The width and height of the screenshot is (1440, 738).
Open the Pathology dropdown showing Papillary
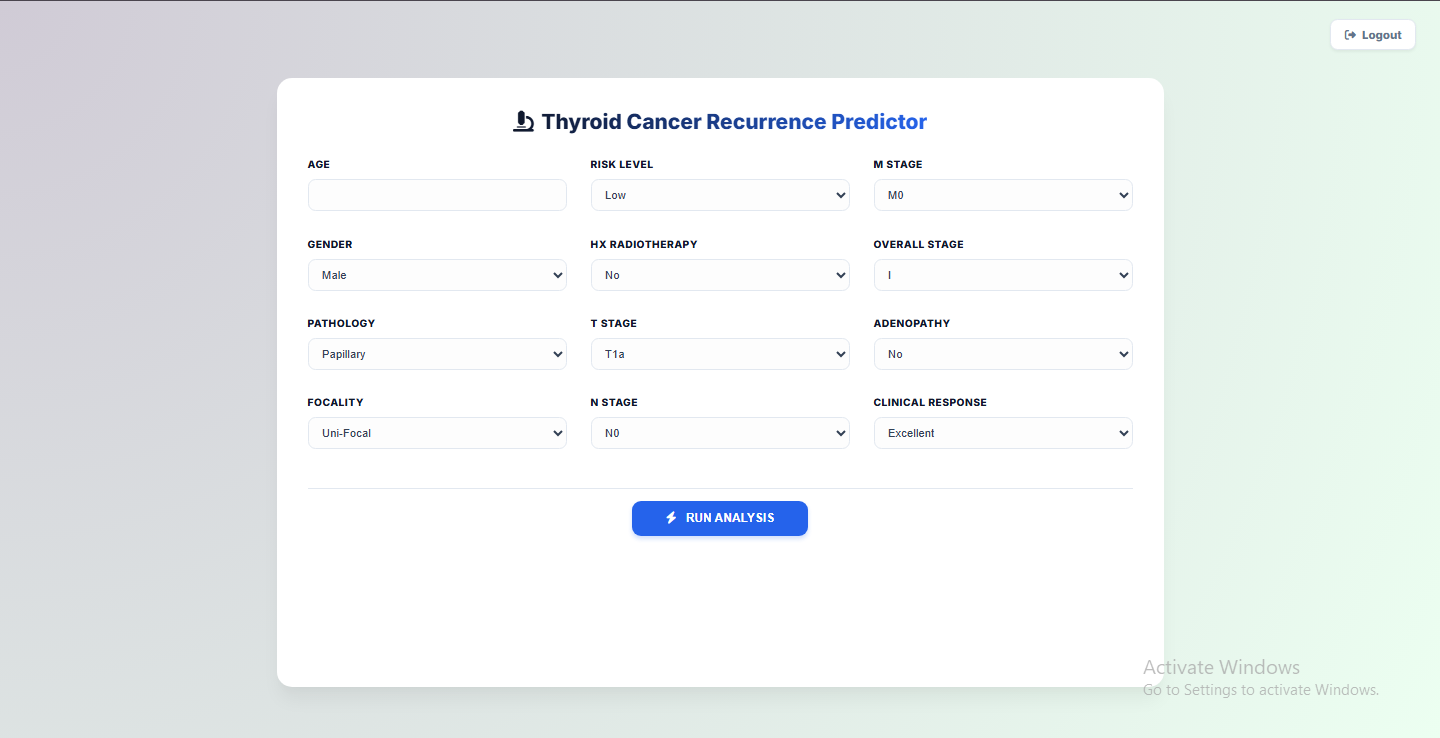[x=437, y=354]
